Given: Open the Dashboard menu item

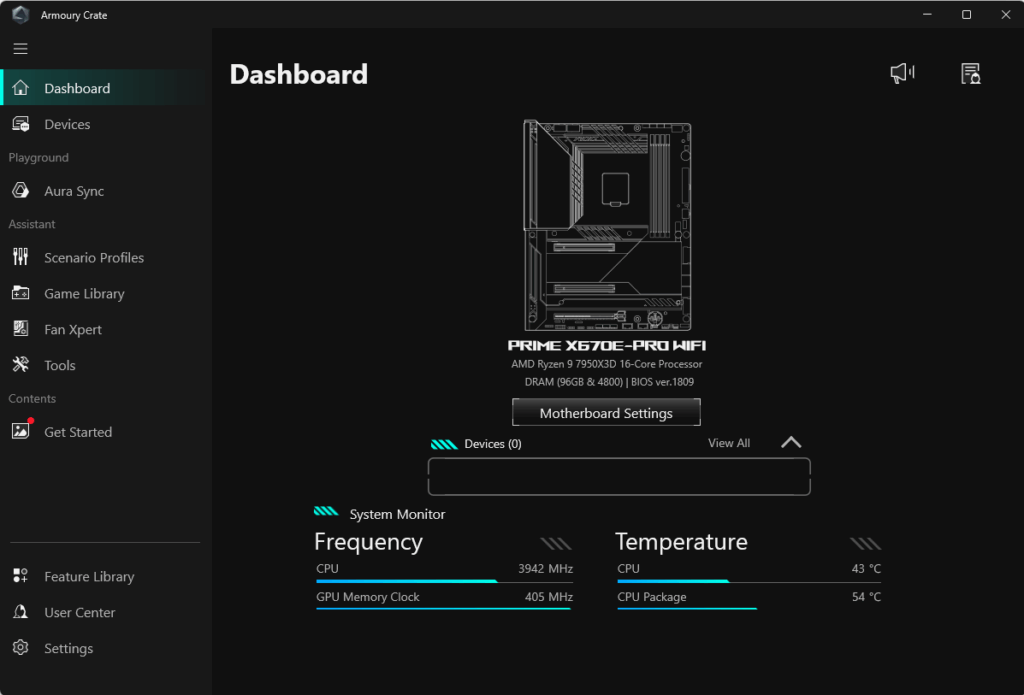Looking at the screenshot, I should click(x=106, y=88).
